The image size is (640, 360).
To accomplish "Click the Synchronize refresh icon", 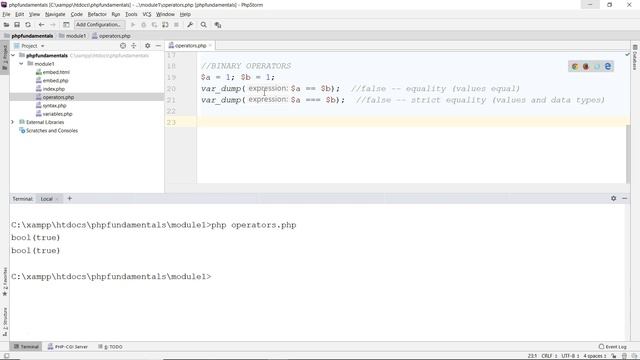I will click(28, 25).
